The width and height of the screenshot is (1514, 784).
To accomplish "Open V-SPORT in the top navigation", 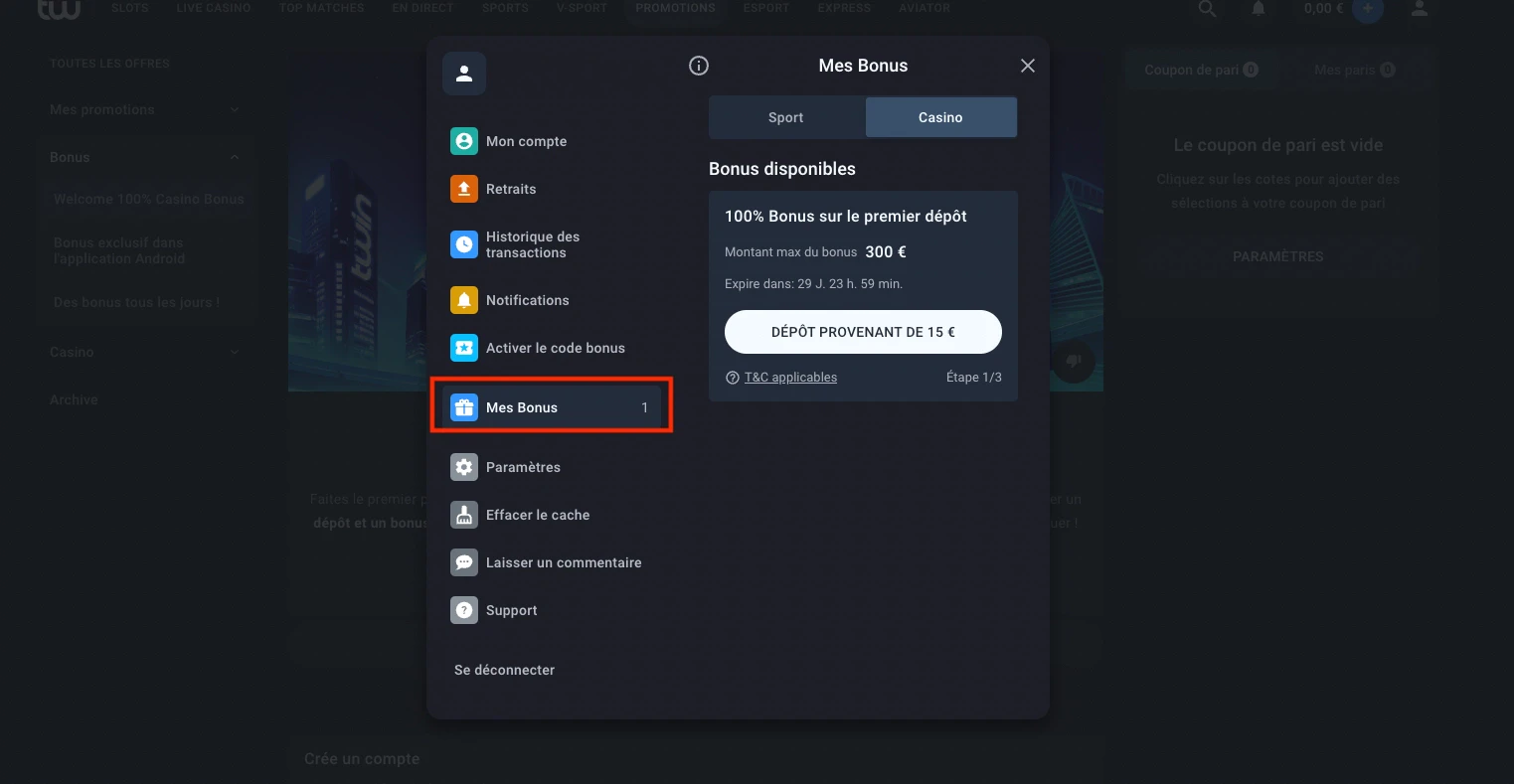I will [582, 8].
